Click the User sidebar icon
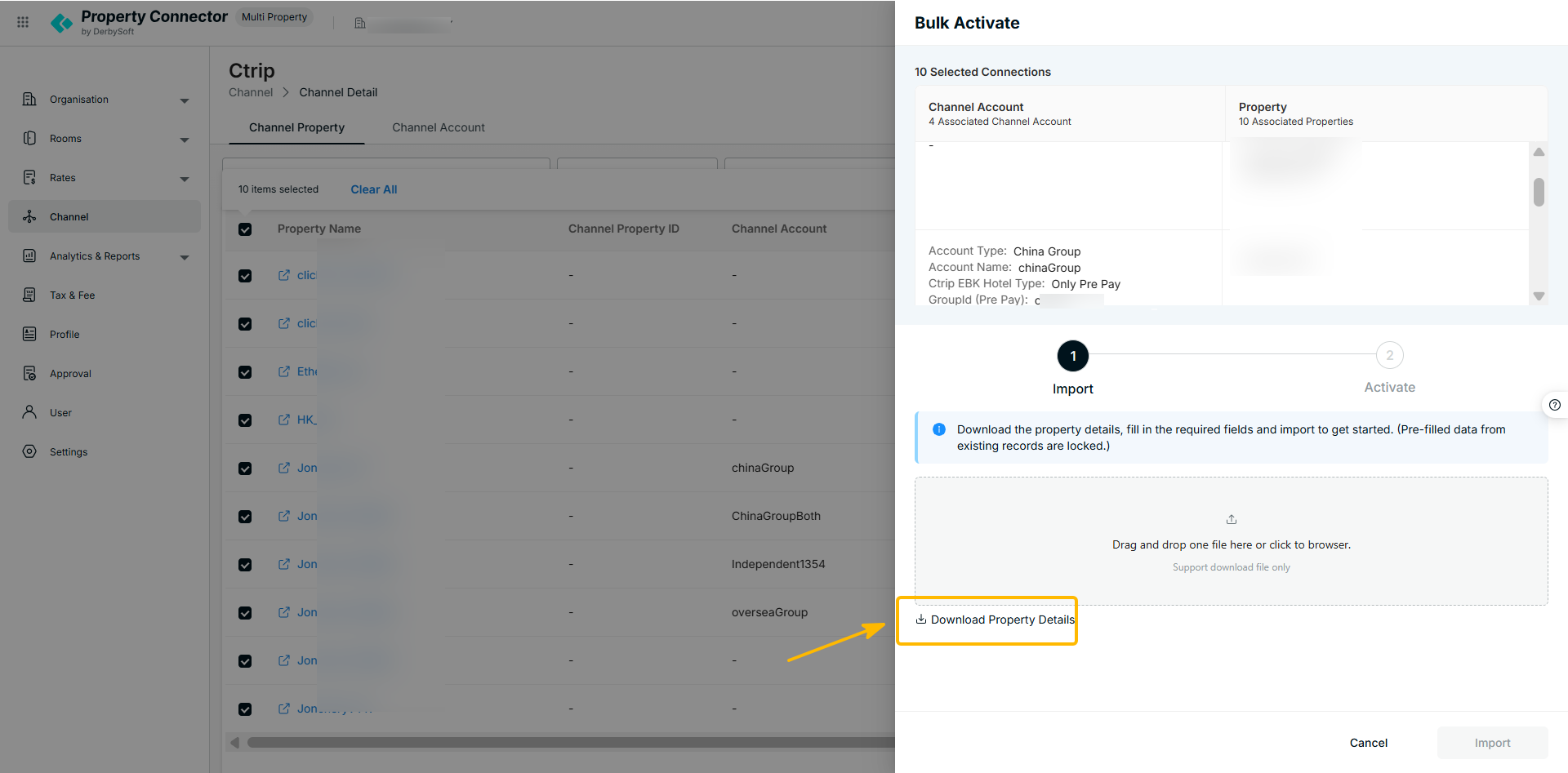 (29, 412)
